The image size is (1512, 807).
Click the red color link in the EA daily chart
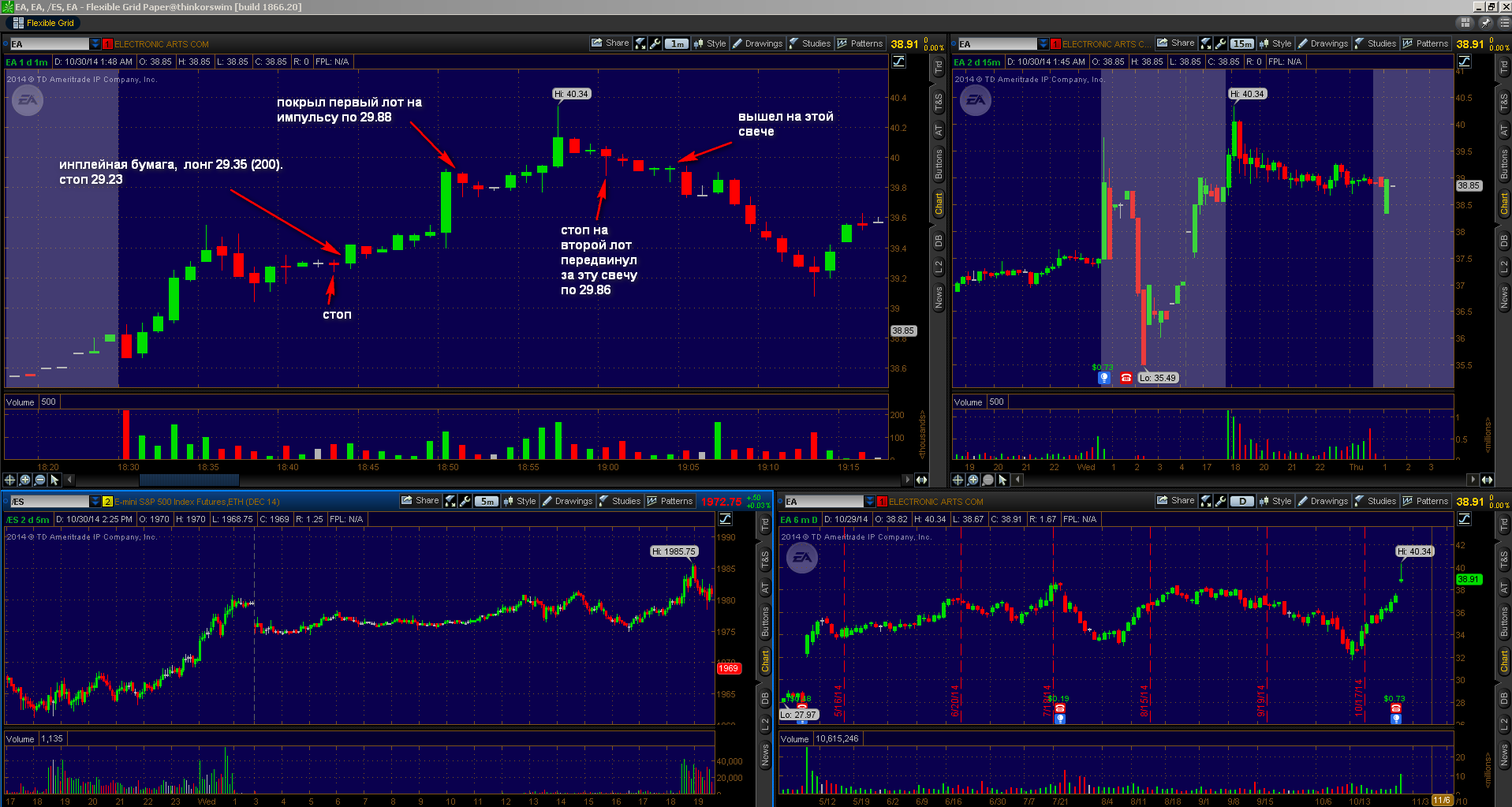click(x=883, y=502)
